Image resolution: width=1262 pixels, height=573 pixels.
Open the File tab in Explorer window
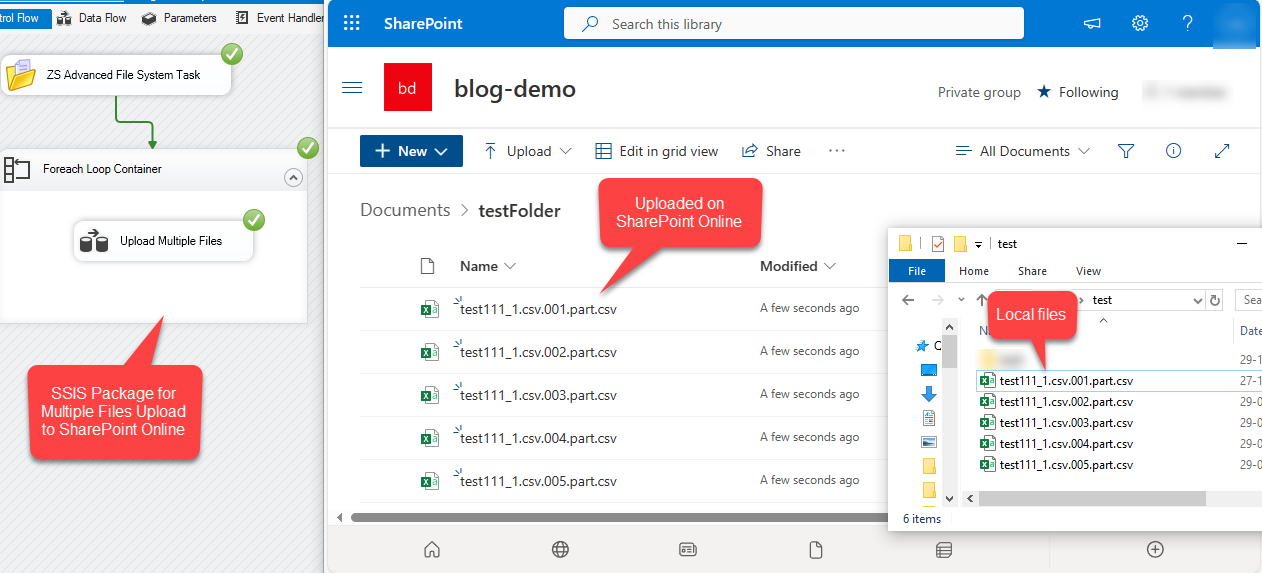pyautogui.click(x=917, y=271)
